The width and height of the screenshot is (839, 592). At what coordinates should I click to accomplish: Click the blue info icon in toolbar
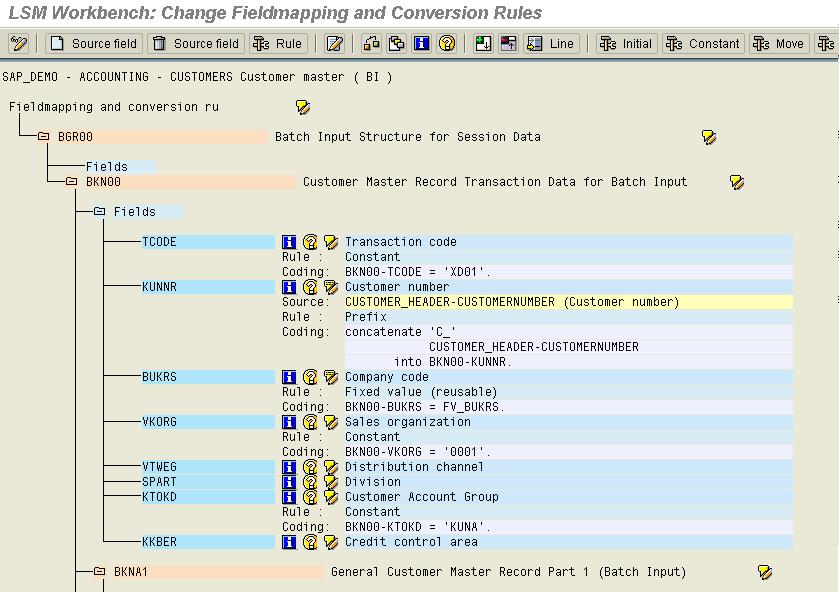coord(421,44)
